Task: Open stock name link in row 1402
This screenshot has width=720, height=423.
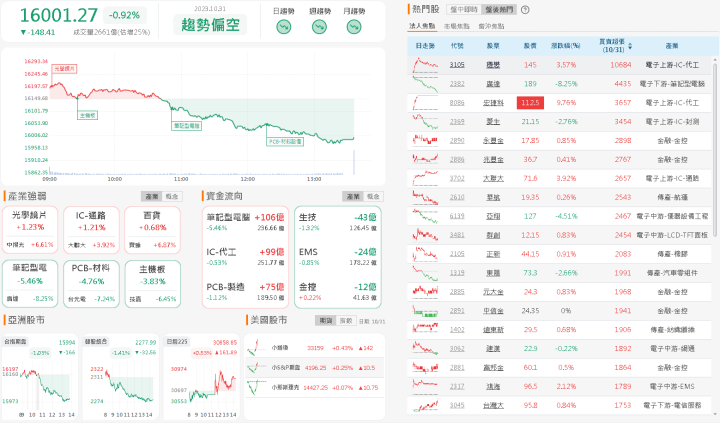Action: (493, 329)
